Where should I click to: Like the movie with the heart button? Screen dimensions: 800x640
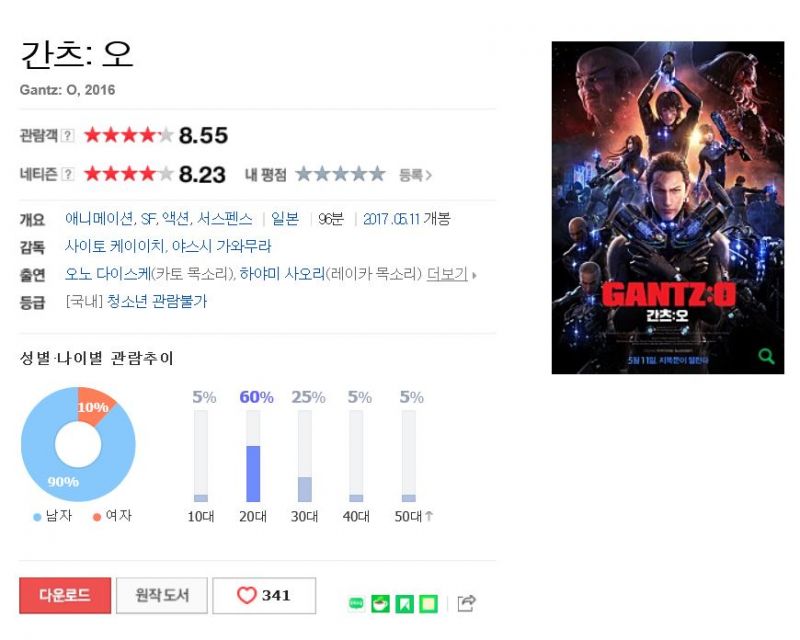(x=264, y=596)
